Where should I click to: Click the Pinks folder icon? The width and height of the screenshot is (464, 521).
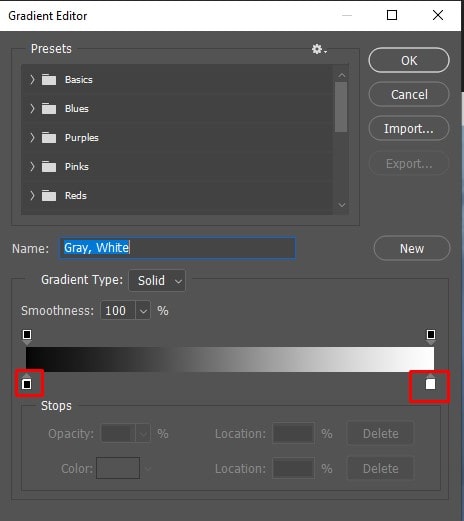coord(49,167)
